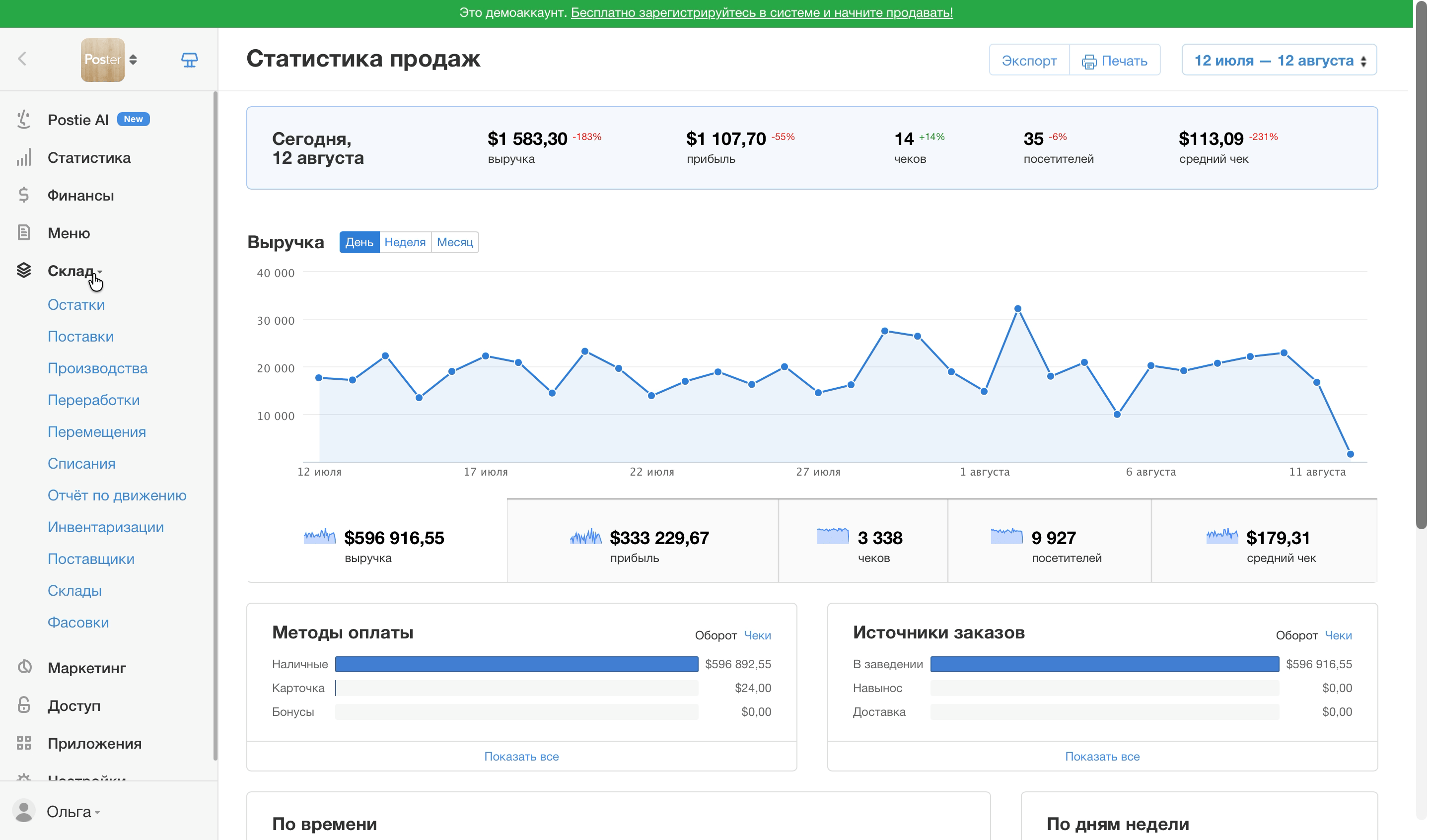Go to Остатки
Image resolution: width=1430 pixels, height=840 pixels.
[x=76, y=305]
